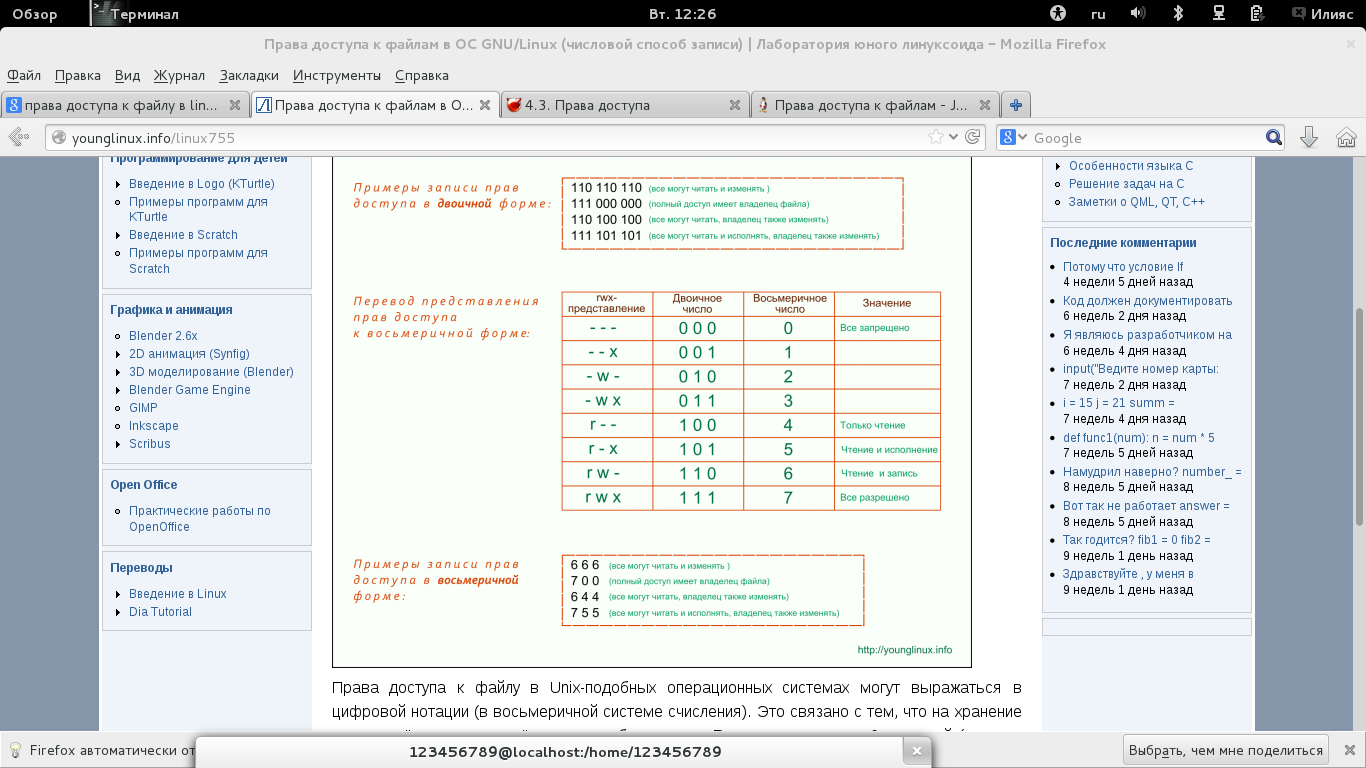Switch to the '4.3. Права доступа' tab
1366x768 pixels.
click(x=625, y=105)
